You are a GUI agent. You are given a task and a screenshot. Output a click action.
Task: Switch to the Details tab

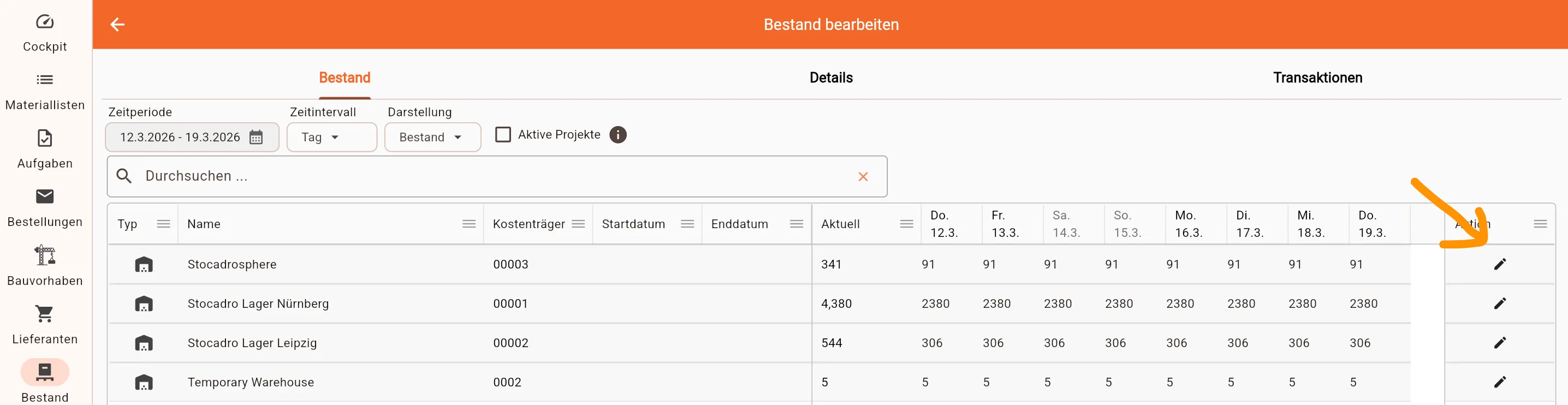[x=831, y=77]
